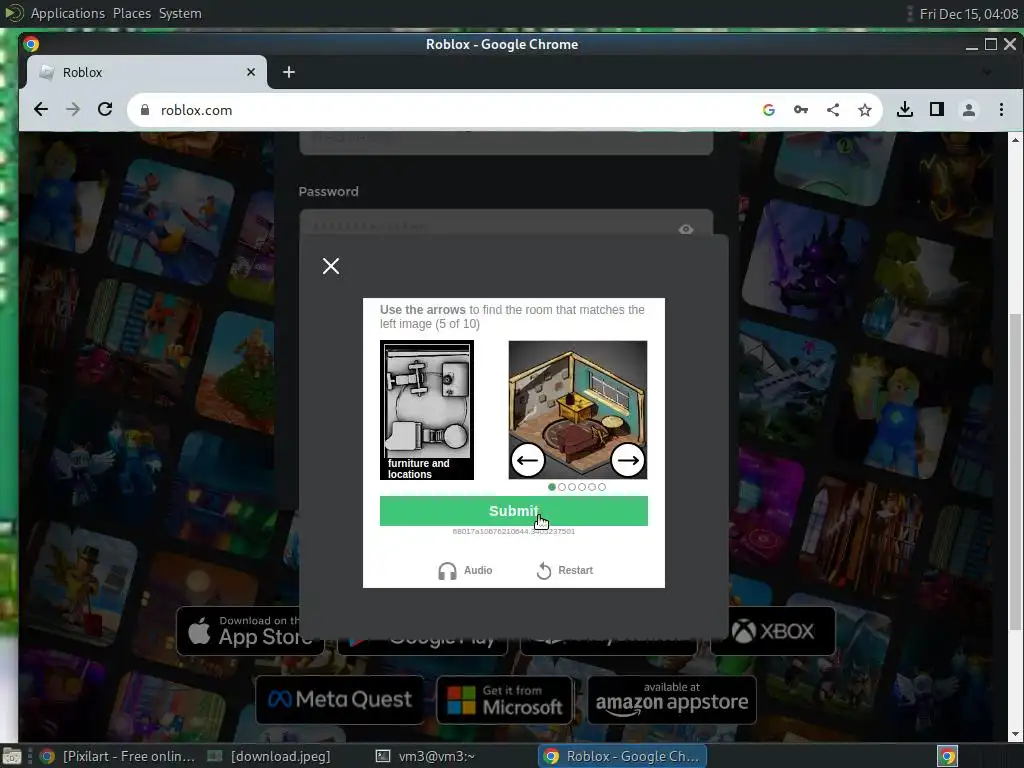
Task: Reload the Roblox page
Action: pos(105,110)
